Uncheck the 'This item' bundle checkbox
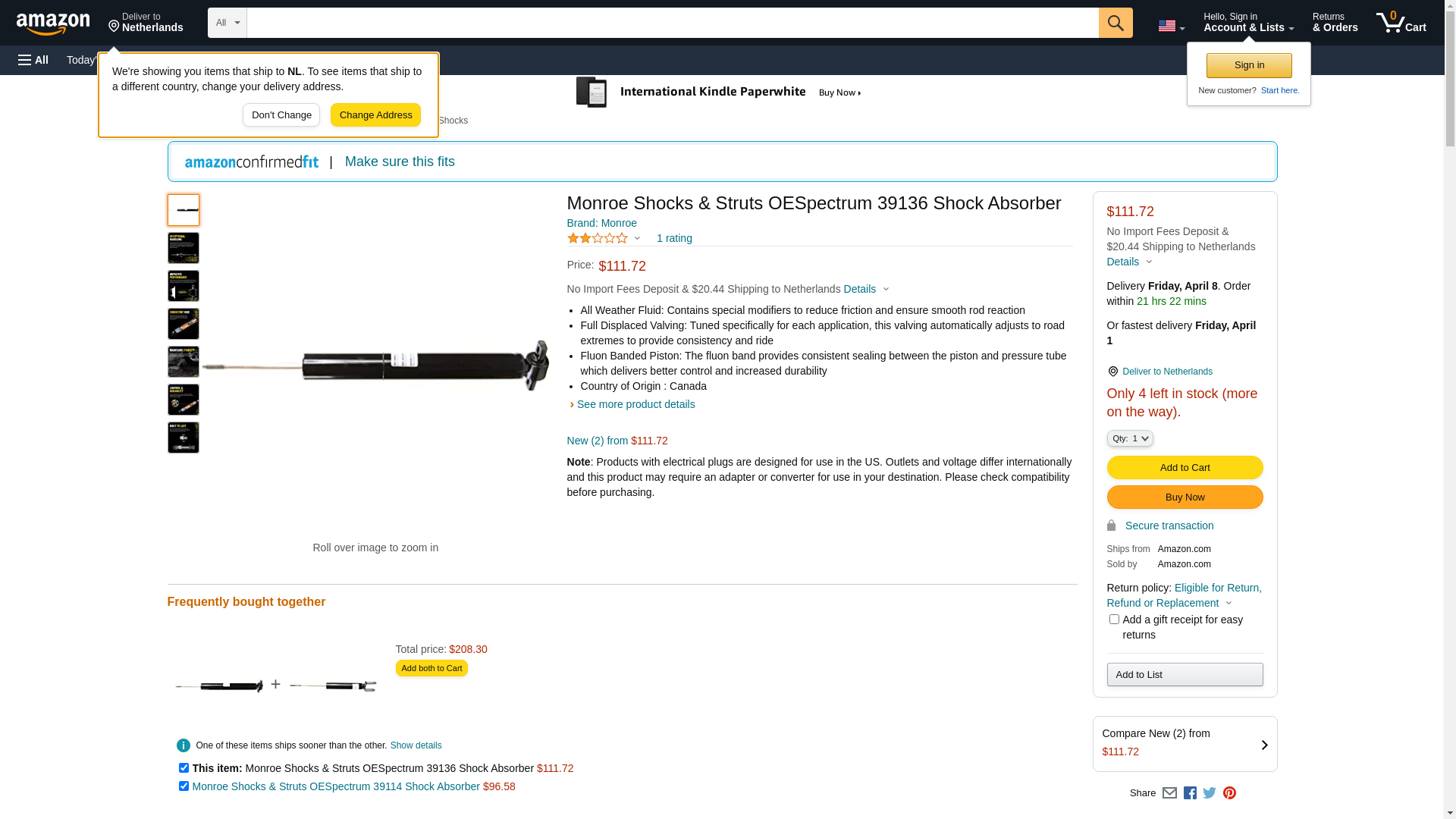This screenshot has width=1456, height=819. [x=184, y=768]
